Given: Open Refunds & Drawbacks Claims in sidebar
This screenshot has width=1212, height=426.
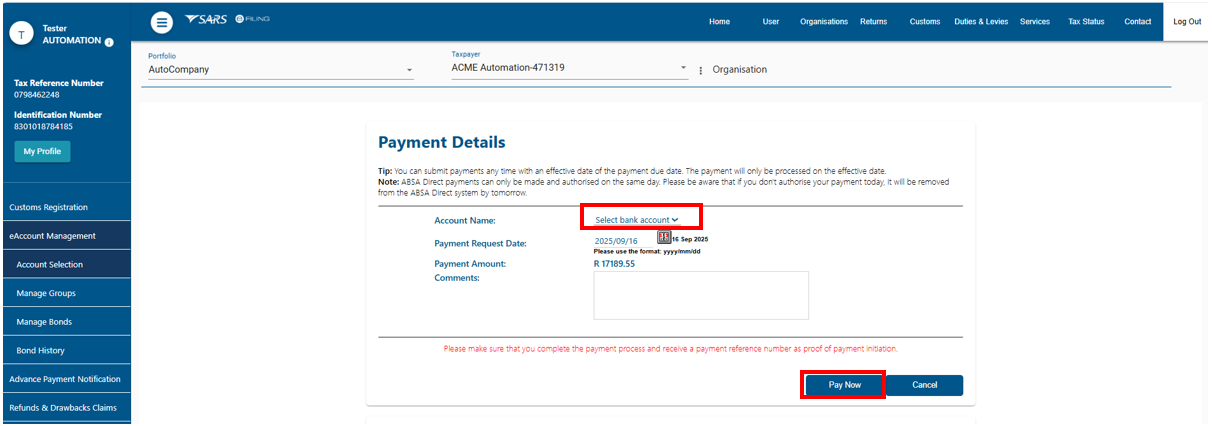Looking at the screenshot, I should pyautogui.click(x=63, y=408).
